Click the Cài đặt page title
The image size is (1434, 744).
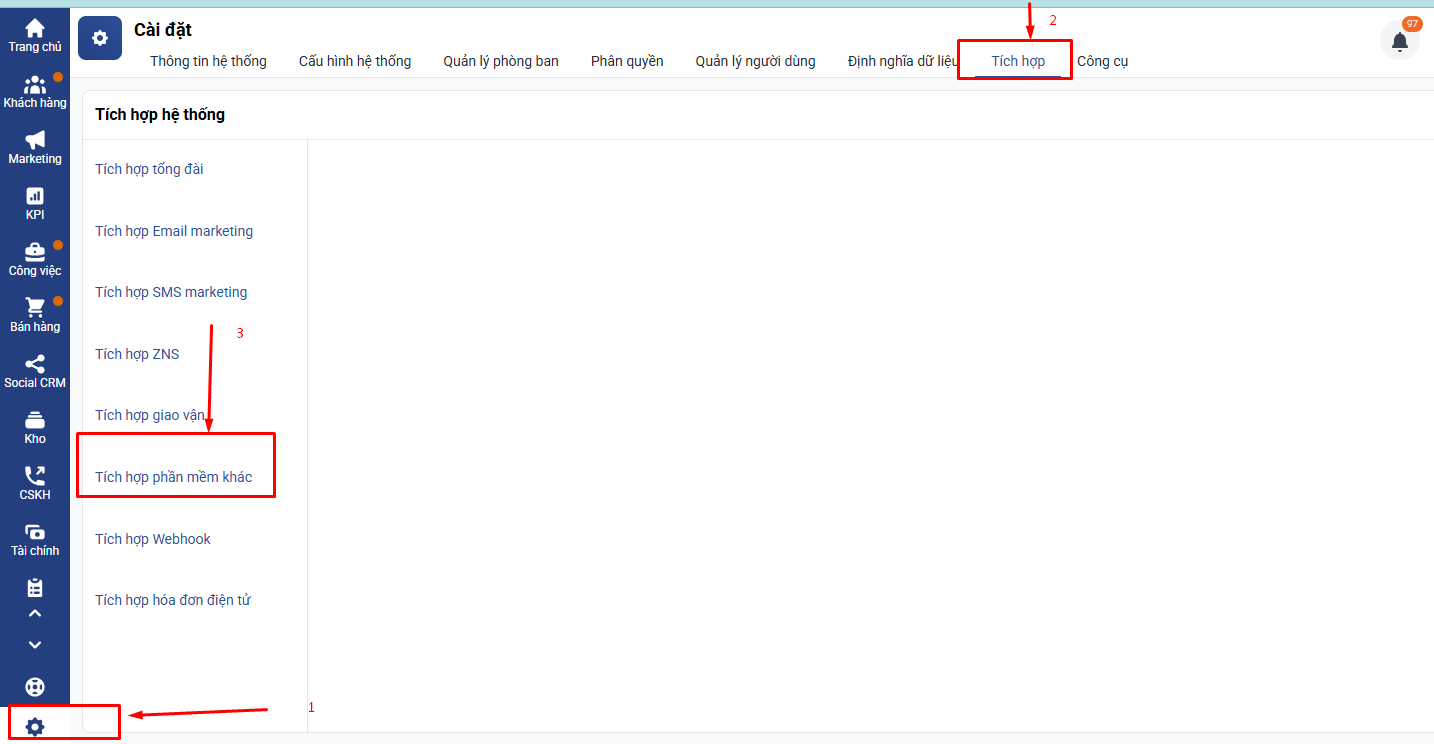pos(163,30)
